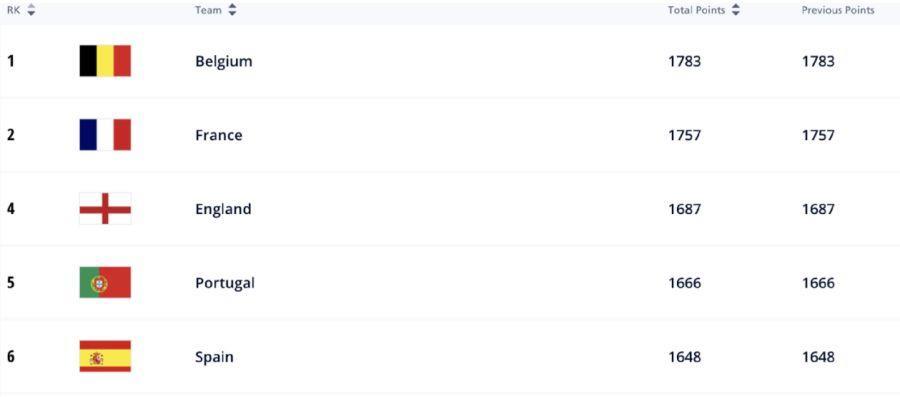Click the Belgium flag icon
Image resolution: width=900 pixels, height=397 pixels.
(x=105, y=61)
